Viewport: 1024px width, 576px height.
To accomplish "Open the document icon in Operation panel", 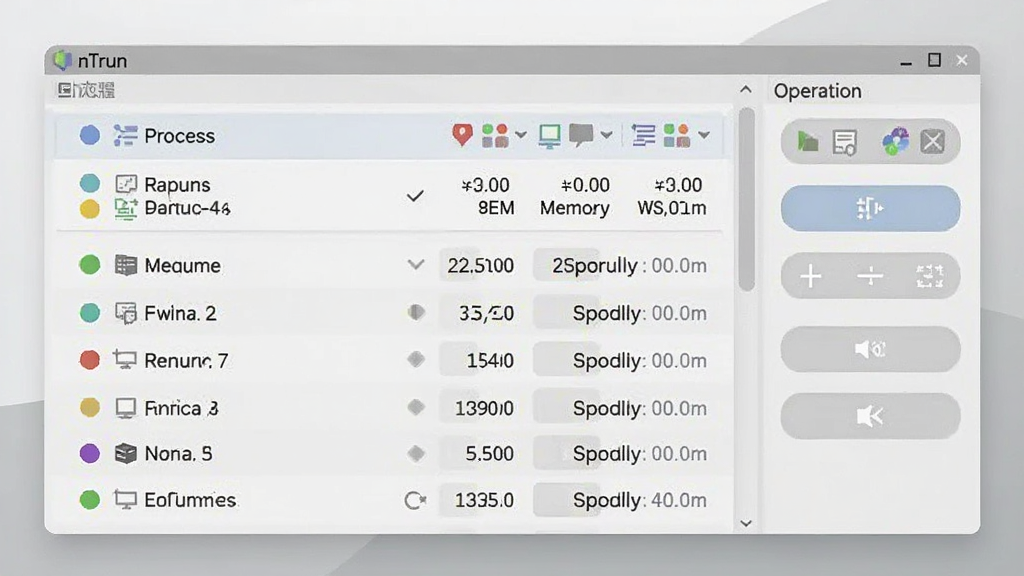I will pos(844,142).
